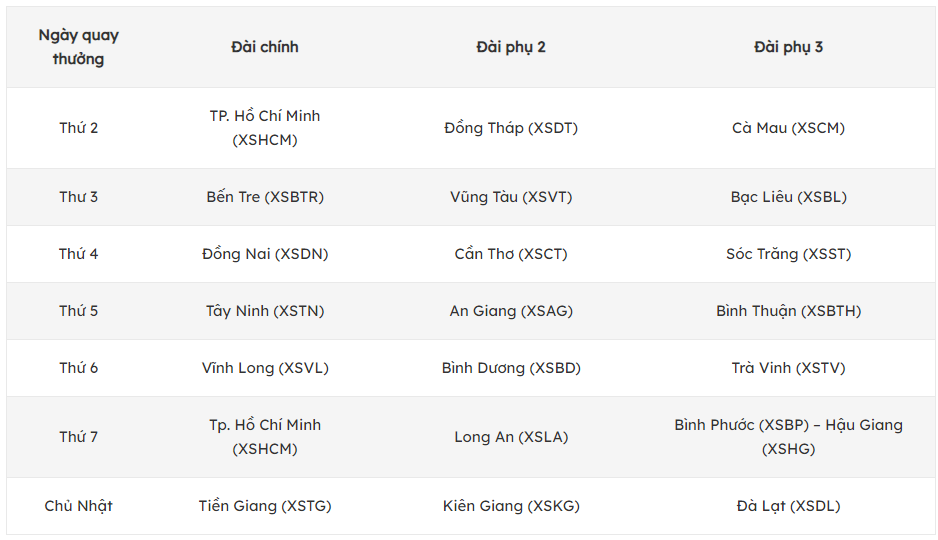Click the 'Tây Ninh (XSTN)' cell
Viewport: 938px width, 540px height.
pyautogui.click(x=265, y=311)
